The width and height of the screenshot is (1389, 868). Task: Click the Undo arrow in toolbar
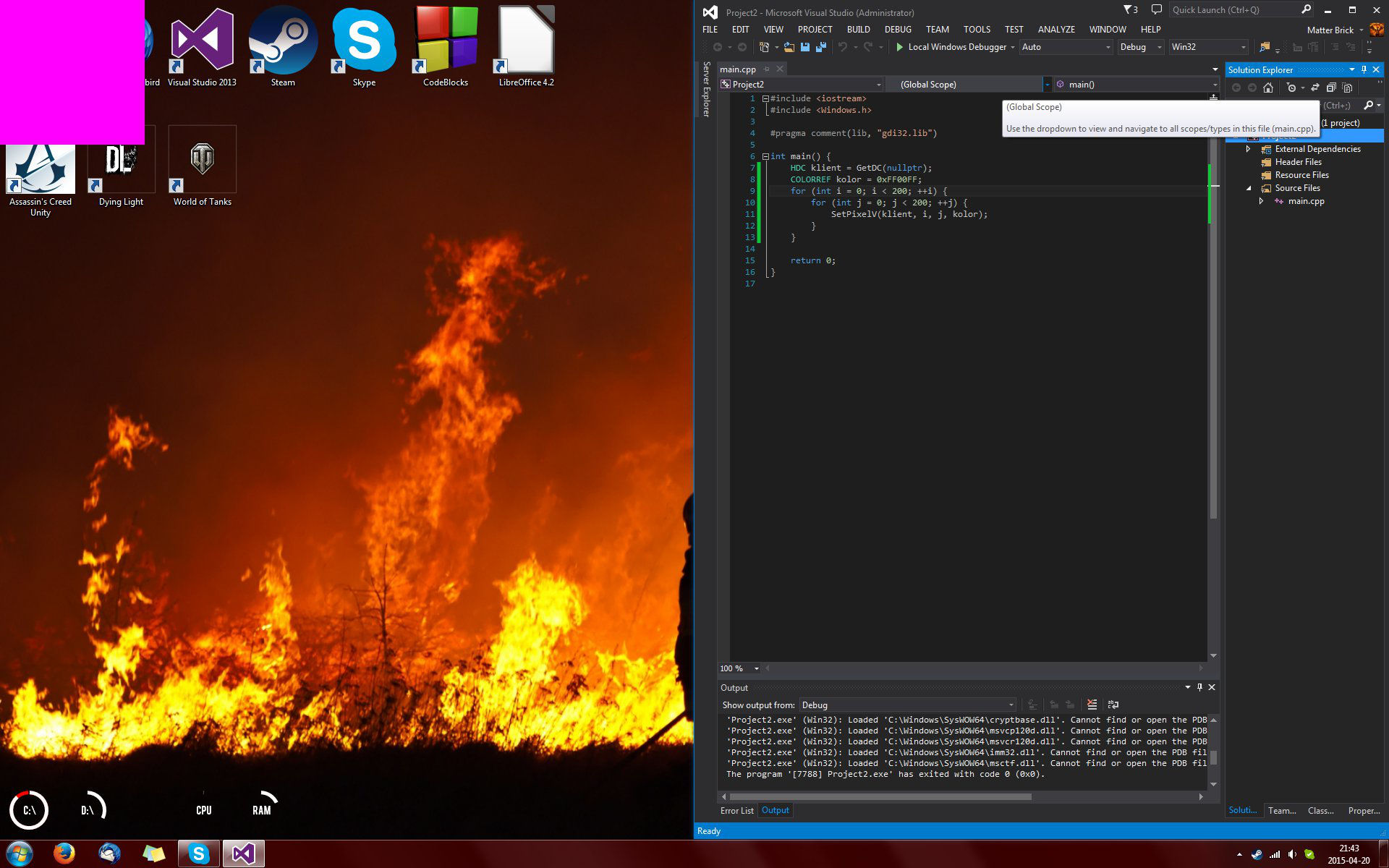843,47
